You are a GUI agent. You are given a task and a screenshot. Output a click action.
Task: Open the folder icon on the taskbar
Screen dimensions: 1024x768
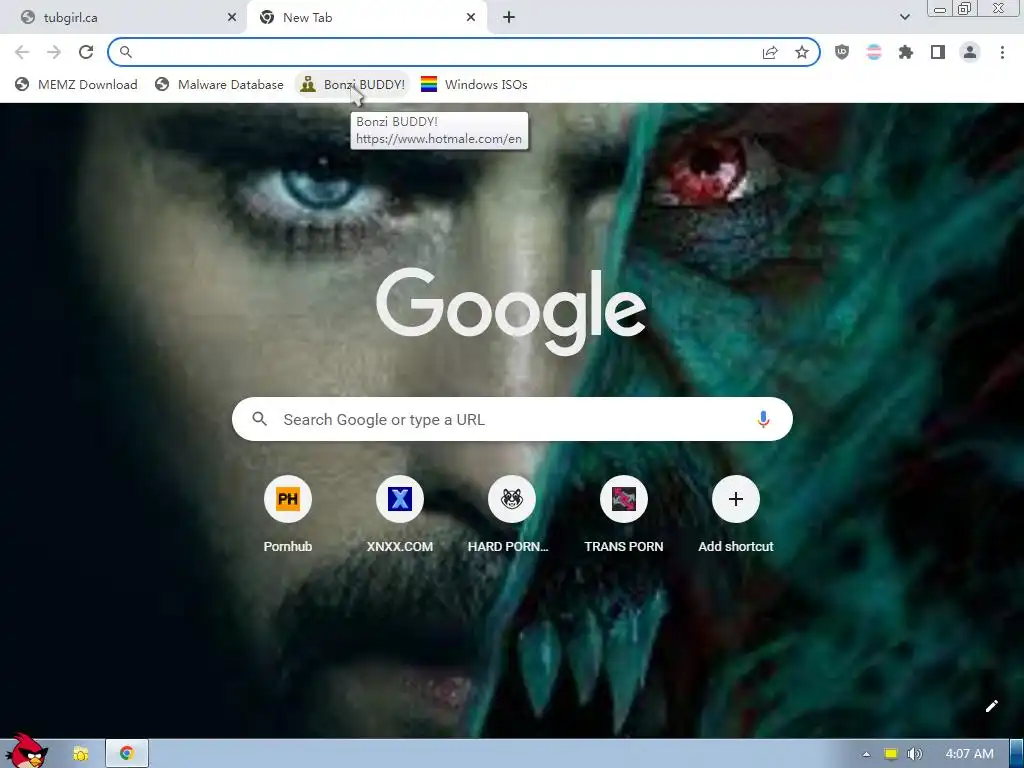pyautogui.click(x=81, y=754)
